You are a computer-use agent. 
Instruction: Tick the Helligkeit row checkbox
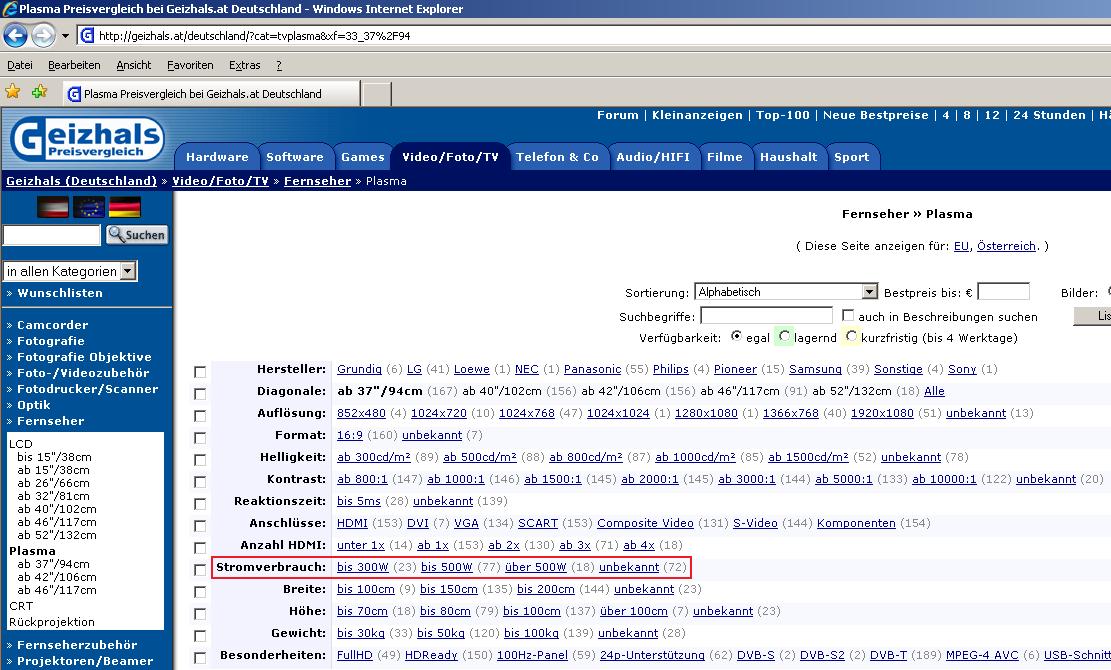click(200, 460)
